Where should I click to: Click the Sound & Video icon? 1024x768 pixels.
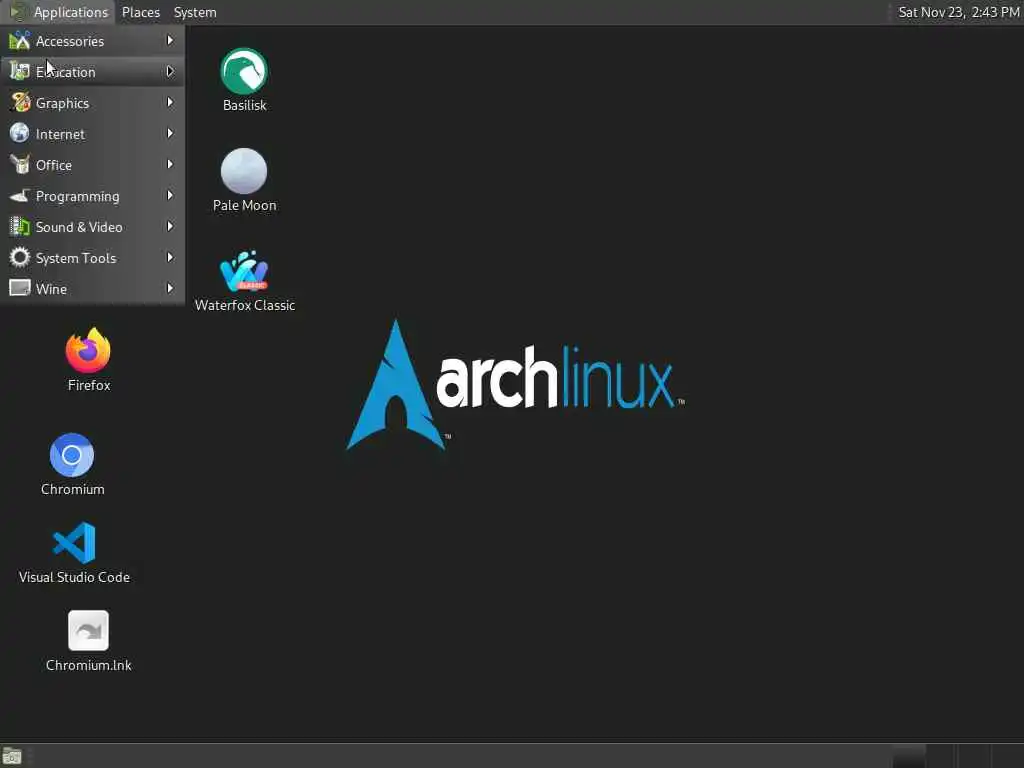[20, 227]
